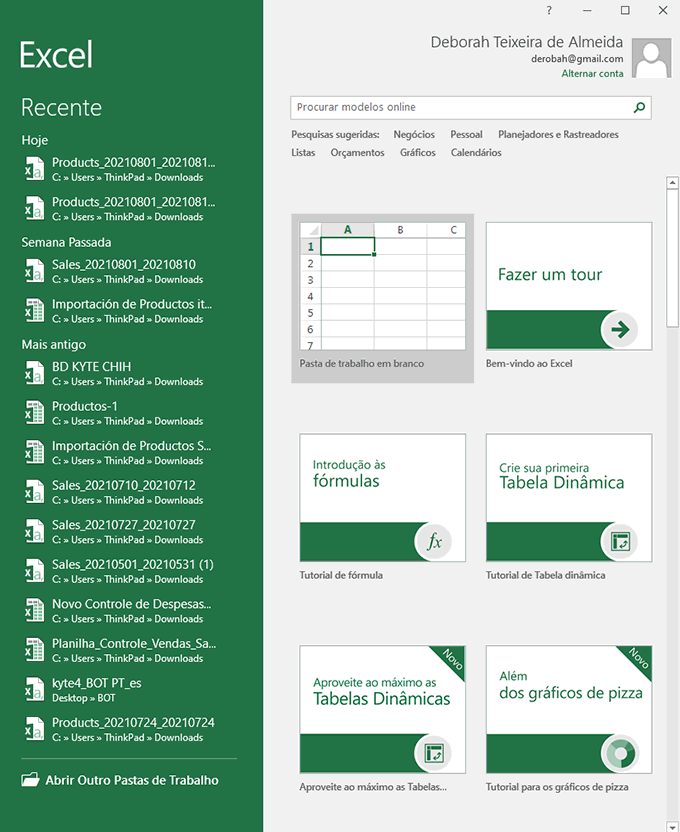
Task: Click icon beside Novo Controle de Despesas
Action: (x=34, y=611)
